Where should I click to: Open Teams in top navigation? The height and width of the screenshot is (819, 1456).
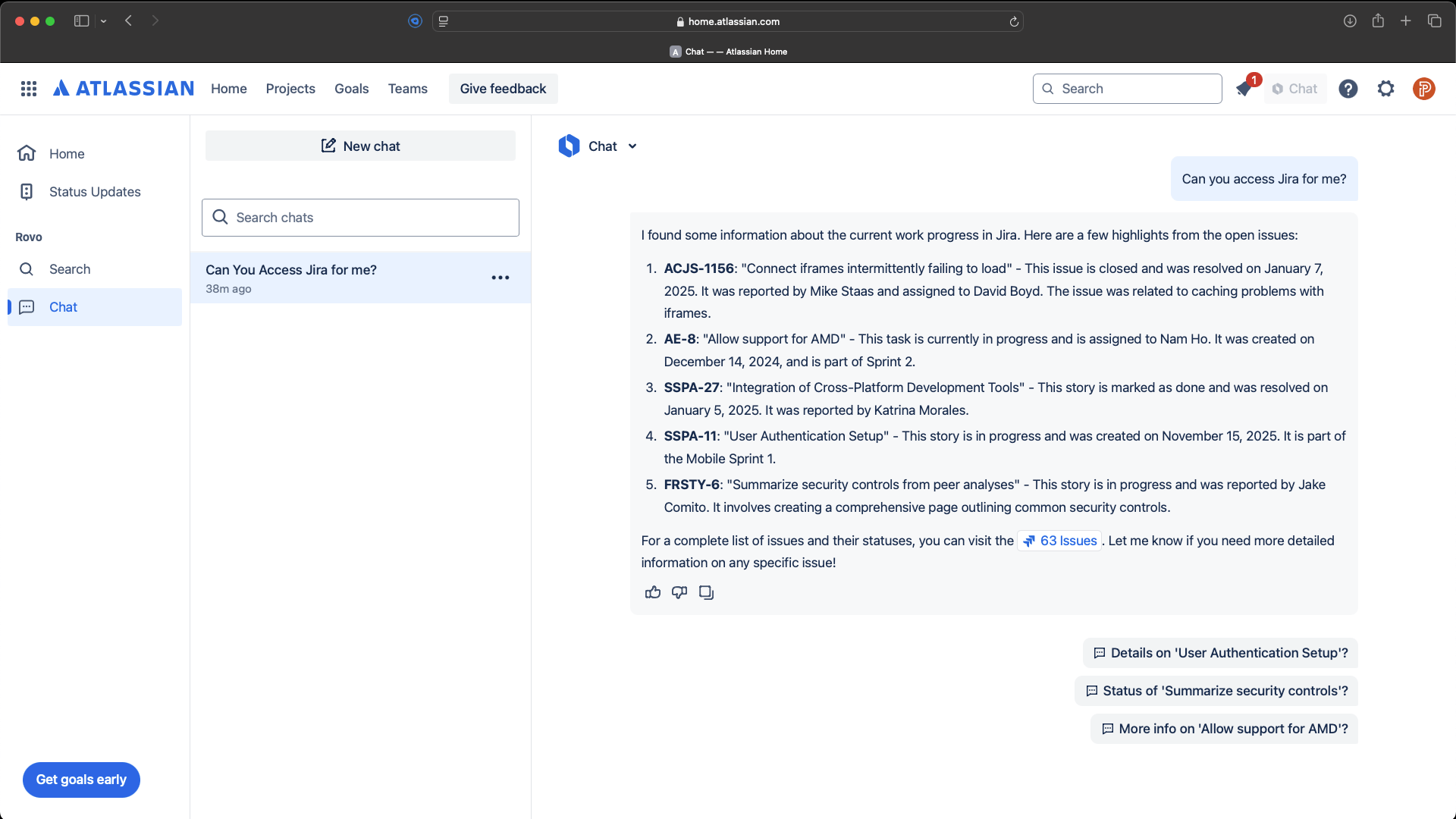pyautogui.click(x=408, y=89)
